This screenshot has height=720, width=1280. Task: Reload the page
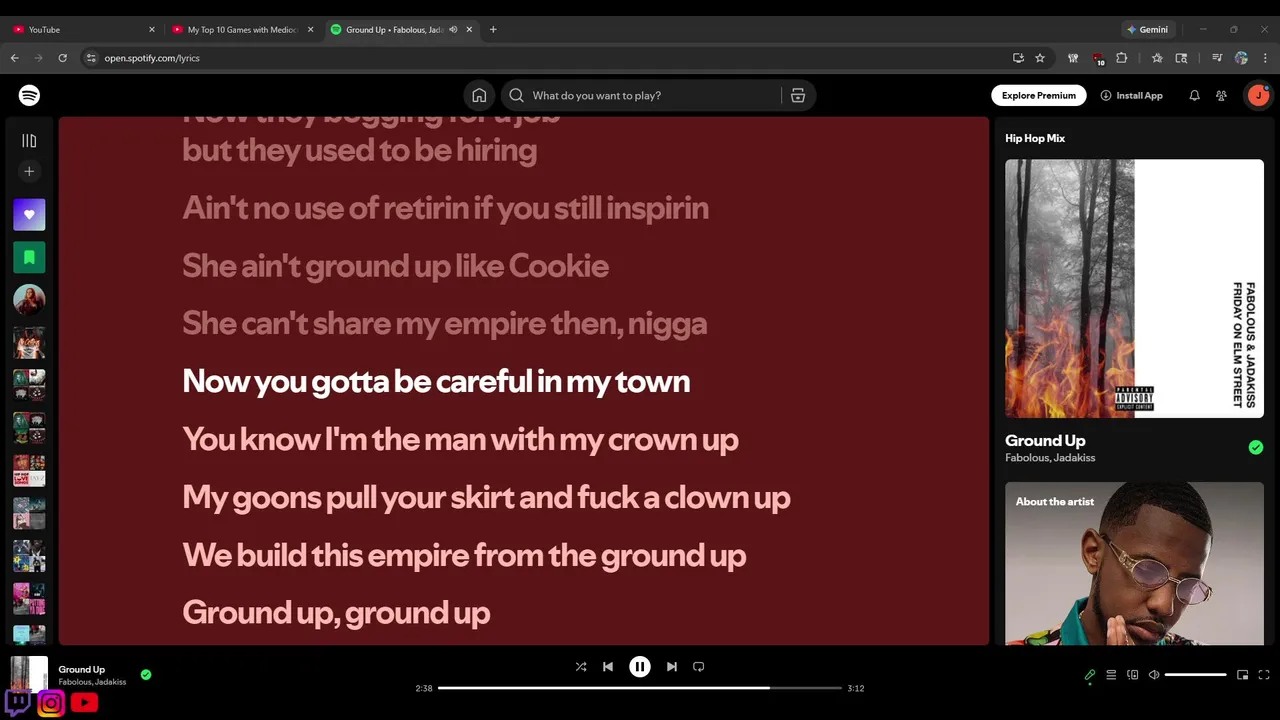coord(63,58)
